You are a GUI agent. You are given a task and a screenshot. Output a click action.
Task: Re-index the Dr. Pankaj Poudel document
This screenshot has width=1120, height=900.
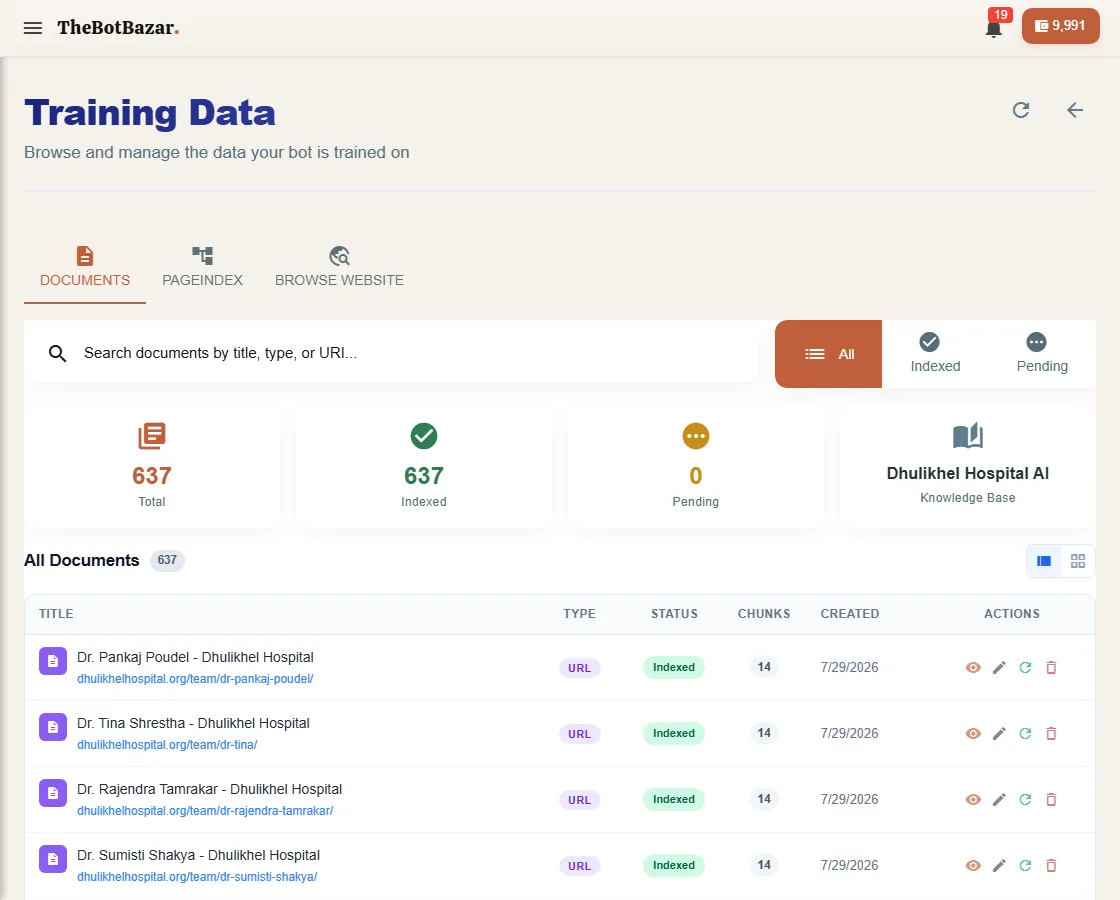1025,668
